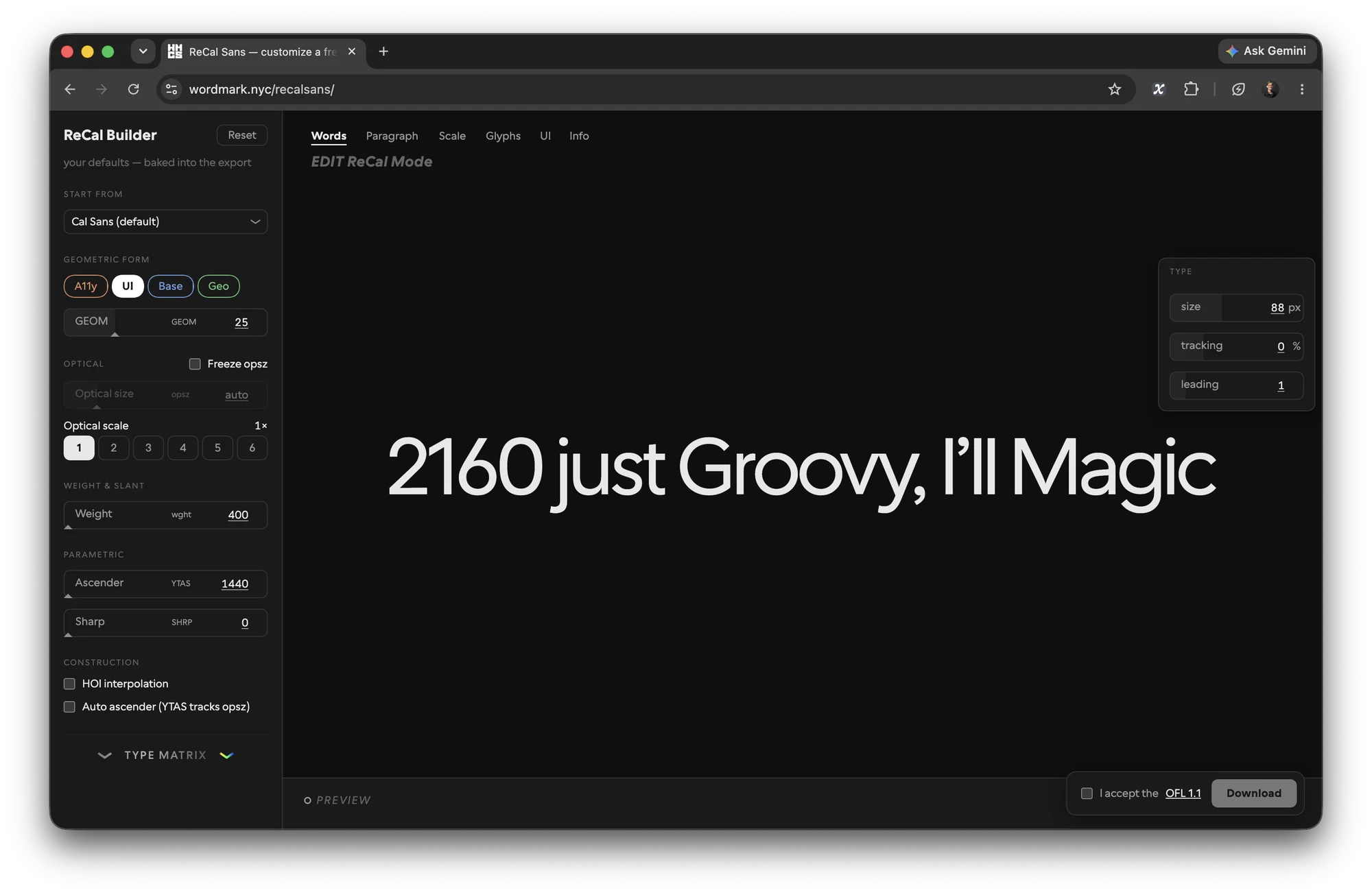Screen dimensions: 1372x895
Task: Click the browser forward arrow
Action: 102,89
